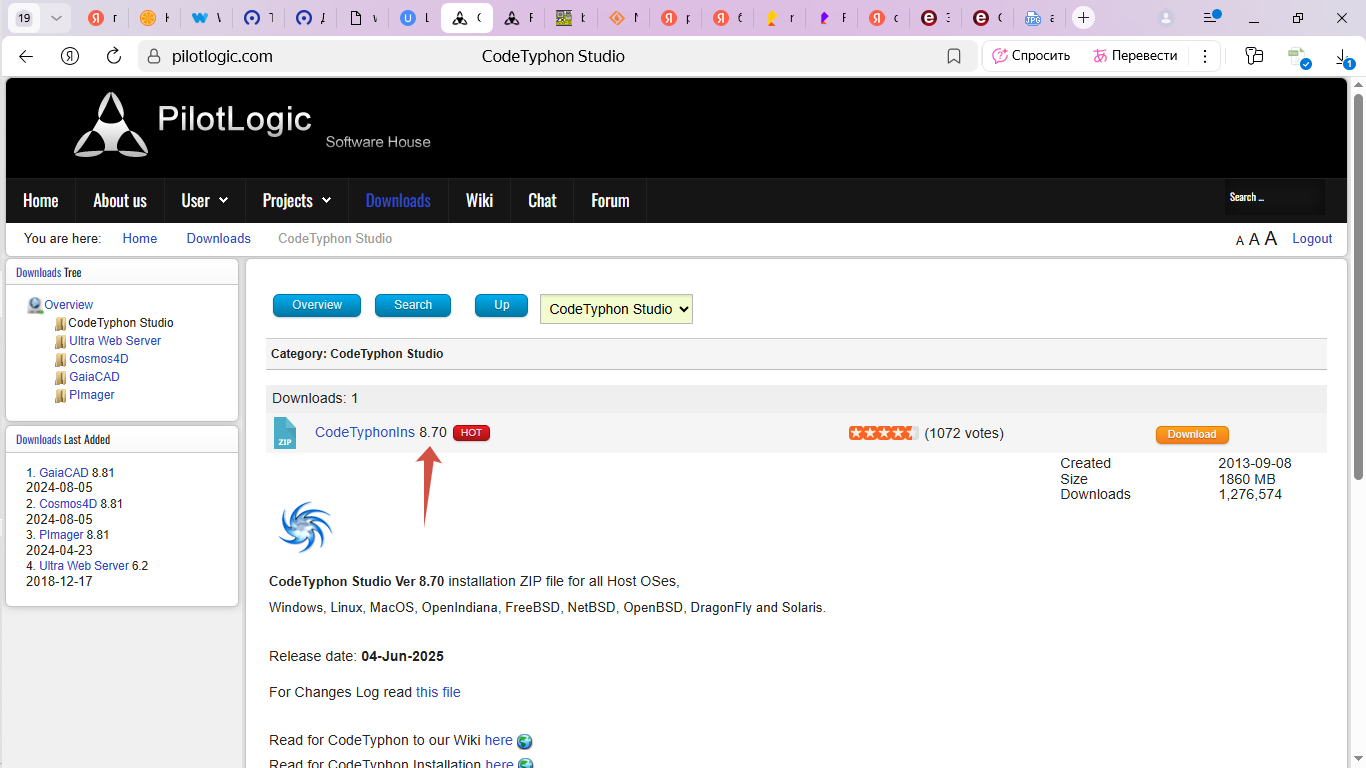Open a new tab with the plus button

coord(1083,18)
